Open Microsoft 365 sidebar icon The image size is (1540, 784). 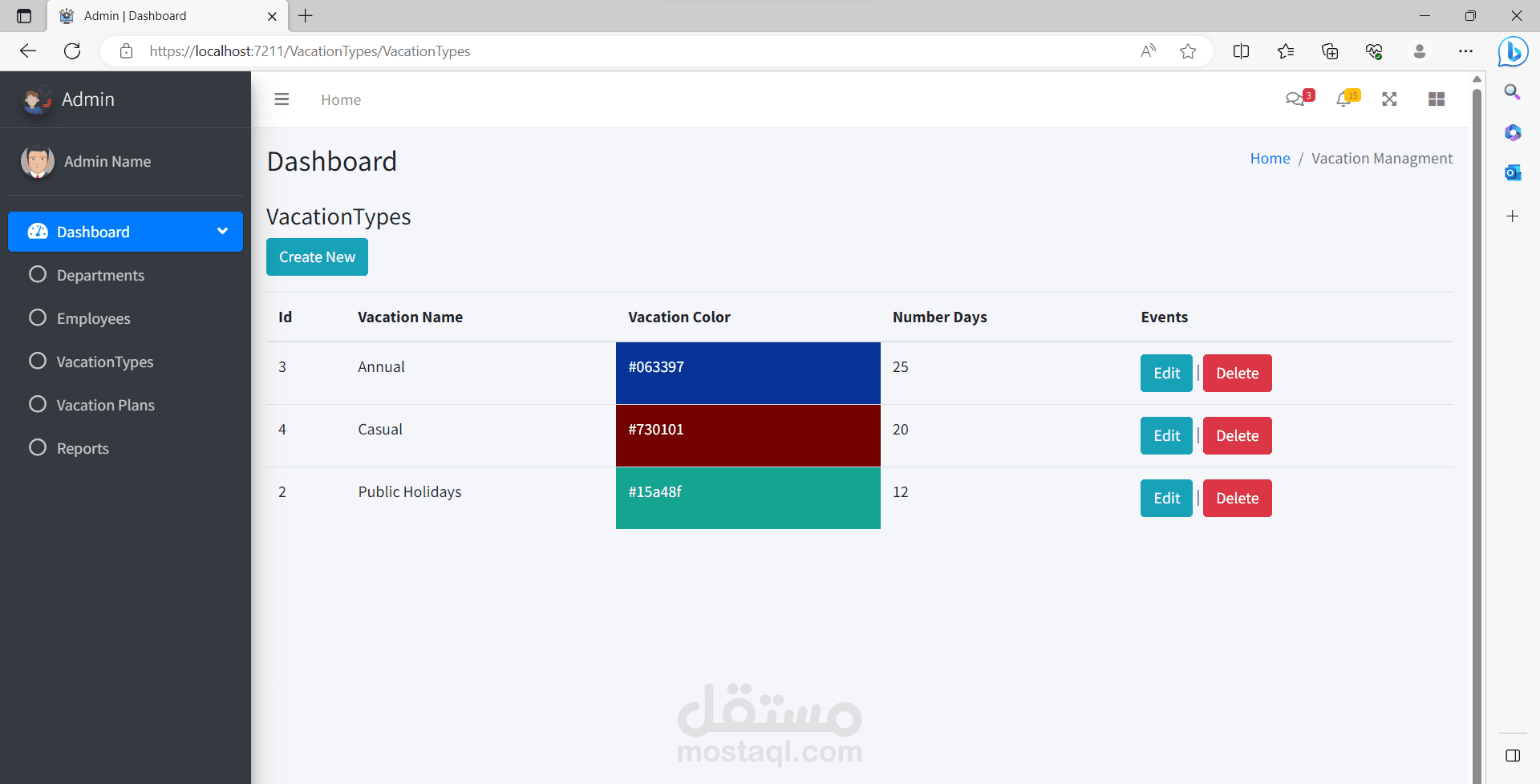point(1513,132)
